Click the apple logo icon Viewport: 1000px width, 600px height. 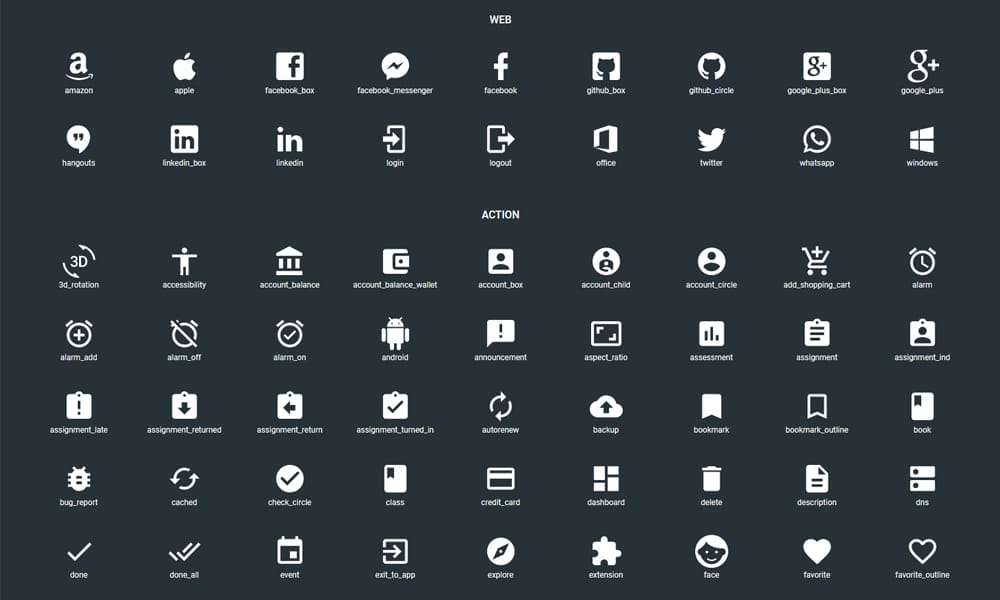(x=184, y=66)
